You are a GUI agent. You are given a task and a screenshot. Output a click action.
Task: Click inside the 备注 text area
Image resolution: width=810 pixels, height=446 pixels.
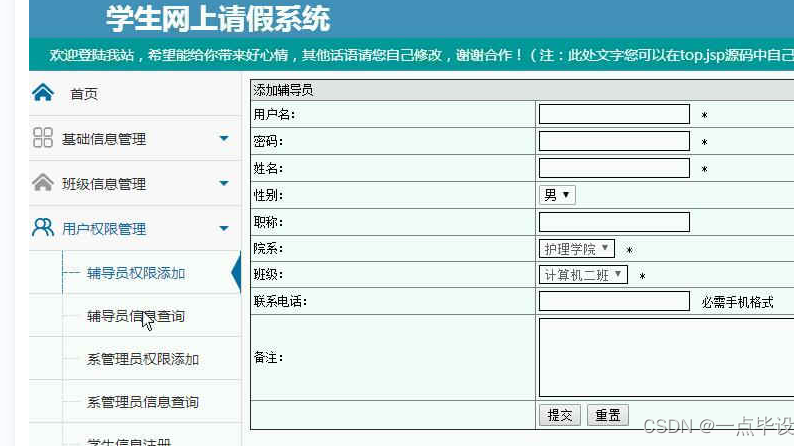pos(666,357)
